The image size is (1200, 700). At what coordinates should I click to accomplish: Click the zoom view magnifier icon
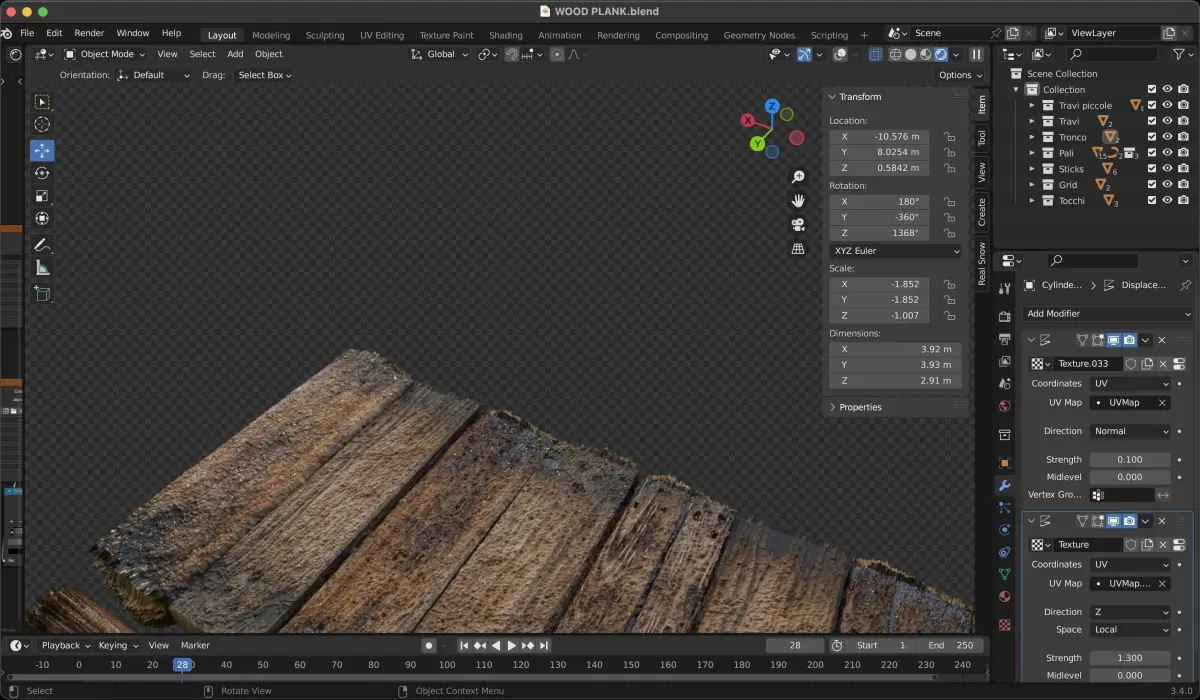[x=798, y=177]
